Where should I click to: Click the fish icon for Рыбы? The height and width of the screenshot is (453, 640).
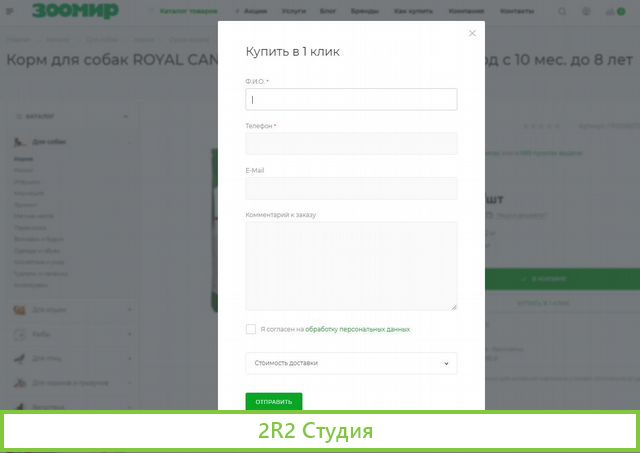[19, 334]
